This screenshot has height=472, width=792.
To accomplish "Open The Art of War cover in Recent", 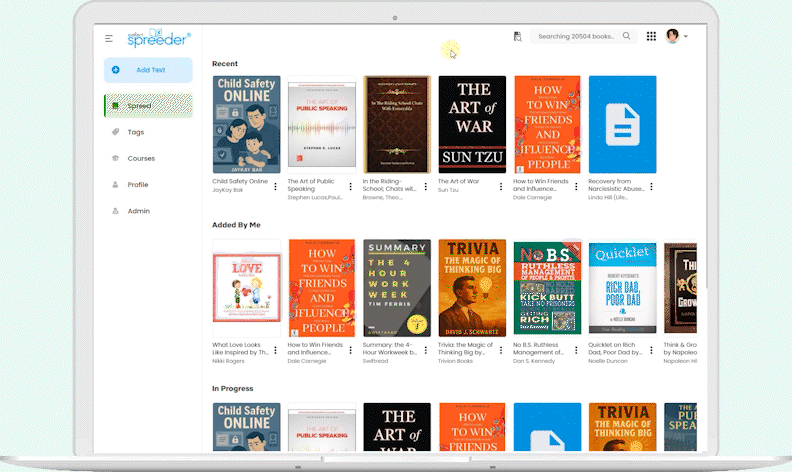I will 472,124.
